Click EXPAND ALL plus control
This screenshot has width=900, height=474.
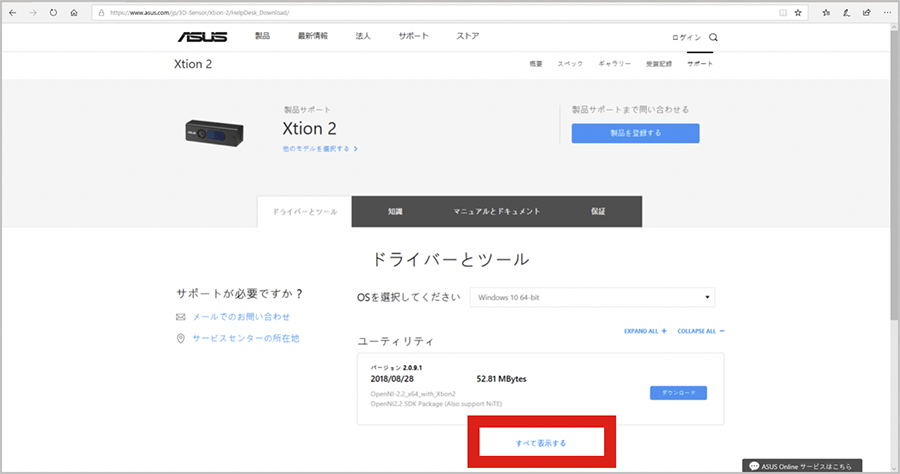tap(645, 331)
